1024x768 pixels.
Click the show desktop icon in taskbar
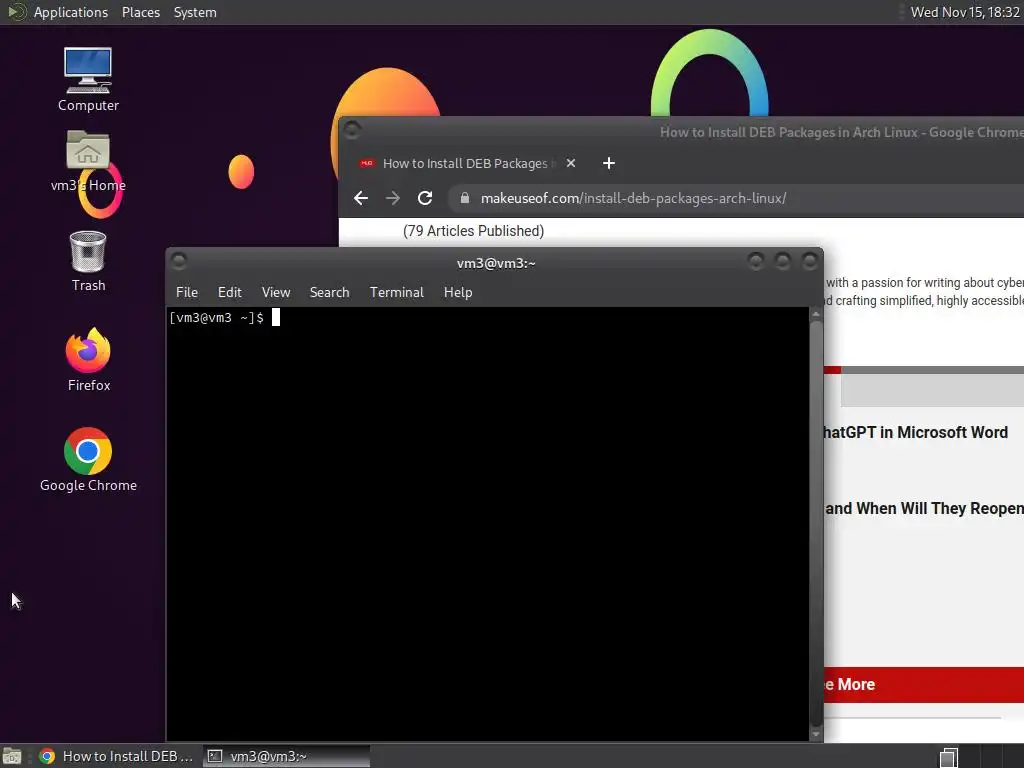12,756
